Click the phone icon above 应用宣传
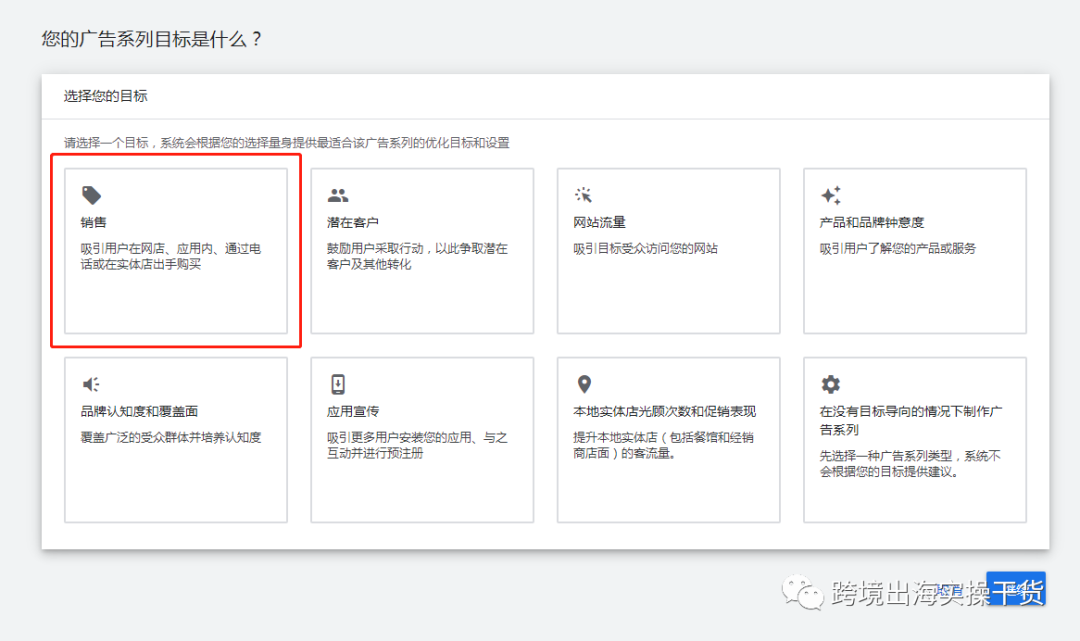 338,383
